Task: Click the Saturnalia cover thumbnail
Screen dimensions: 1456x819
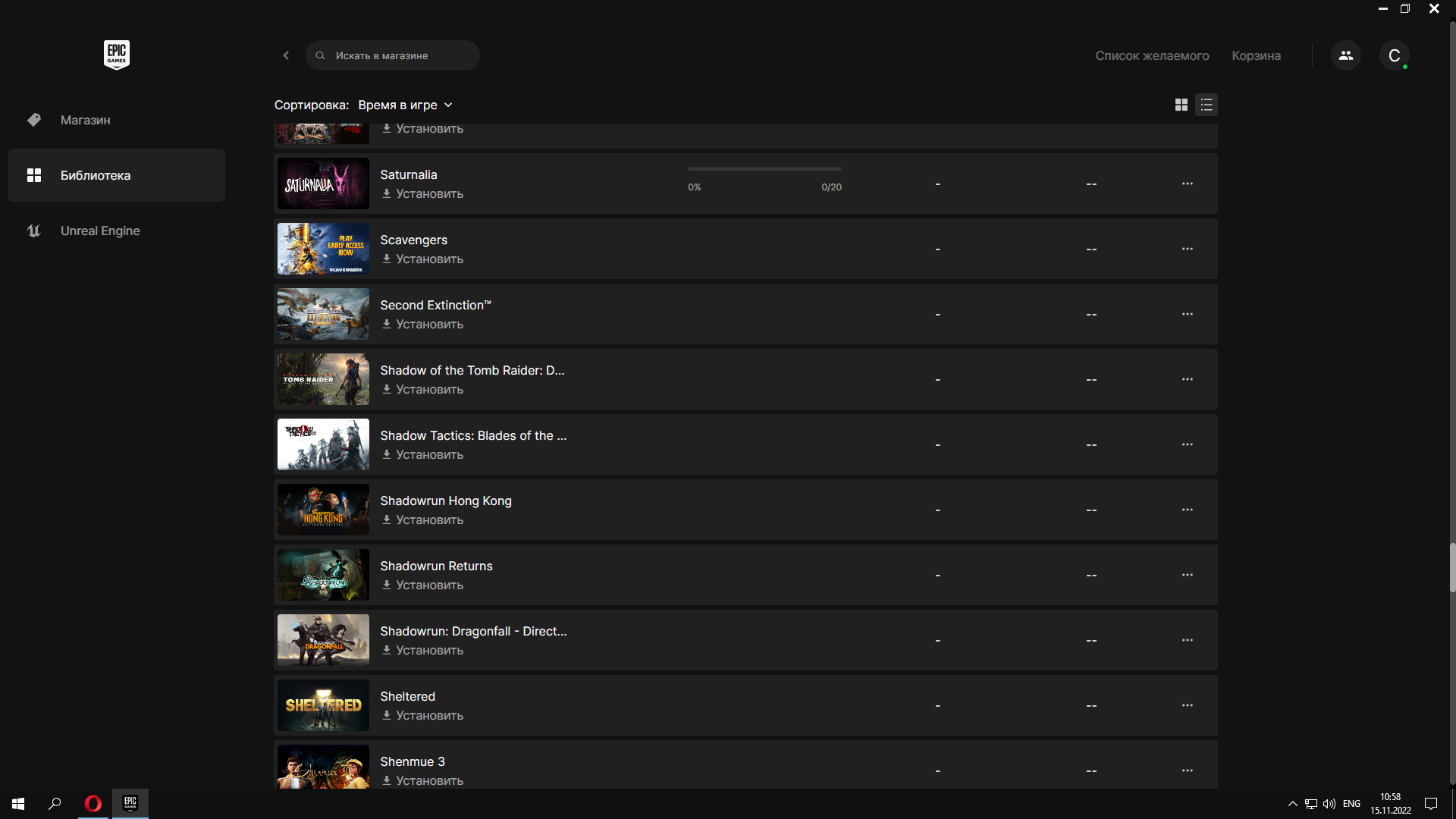Action: coord(323,184)
